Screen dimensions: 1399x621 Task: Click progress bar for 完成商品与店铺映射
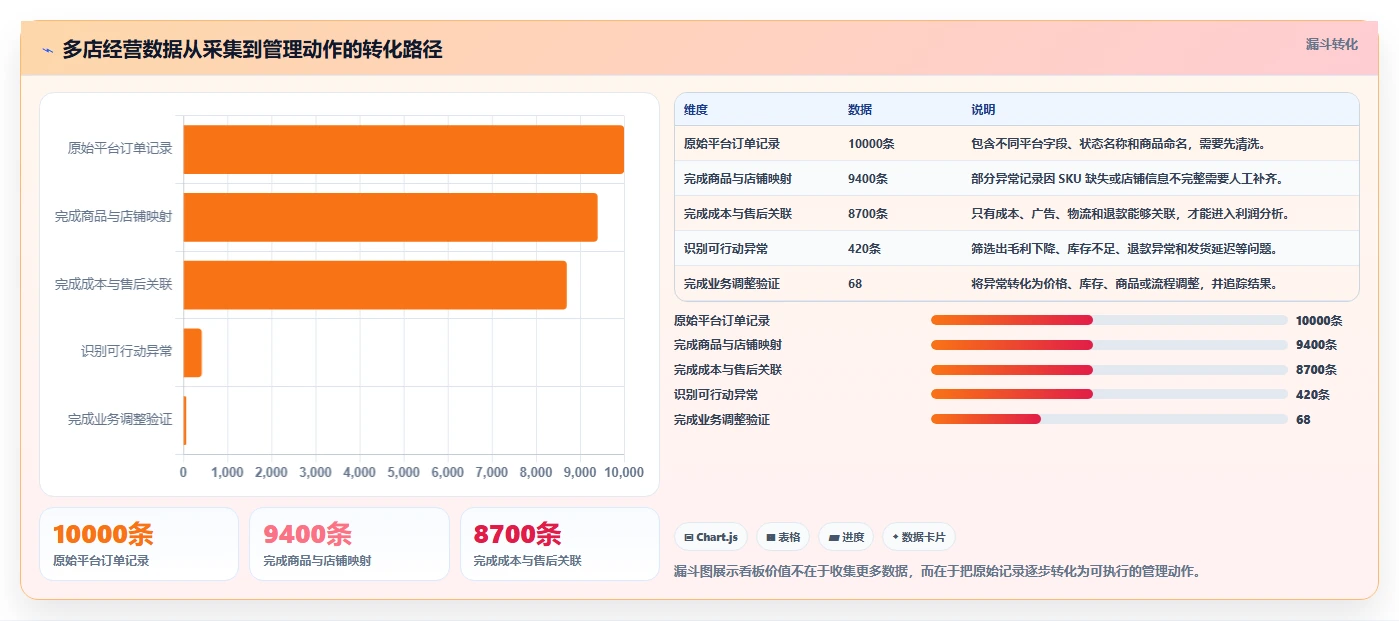1109,345
